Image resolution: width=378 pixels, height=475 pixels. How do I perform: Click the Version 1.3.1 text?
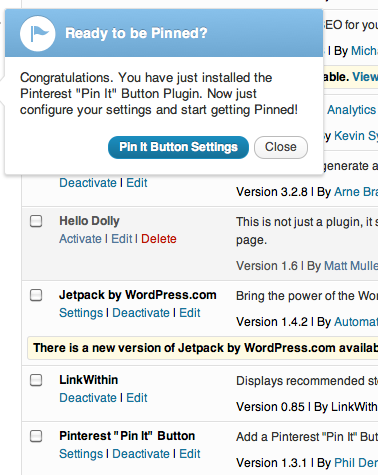click(x=272, y=463)
